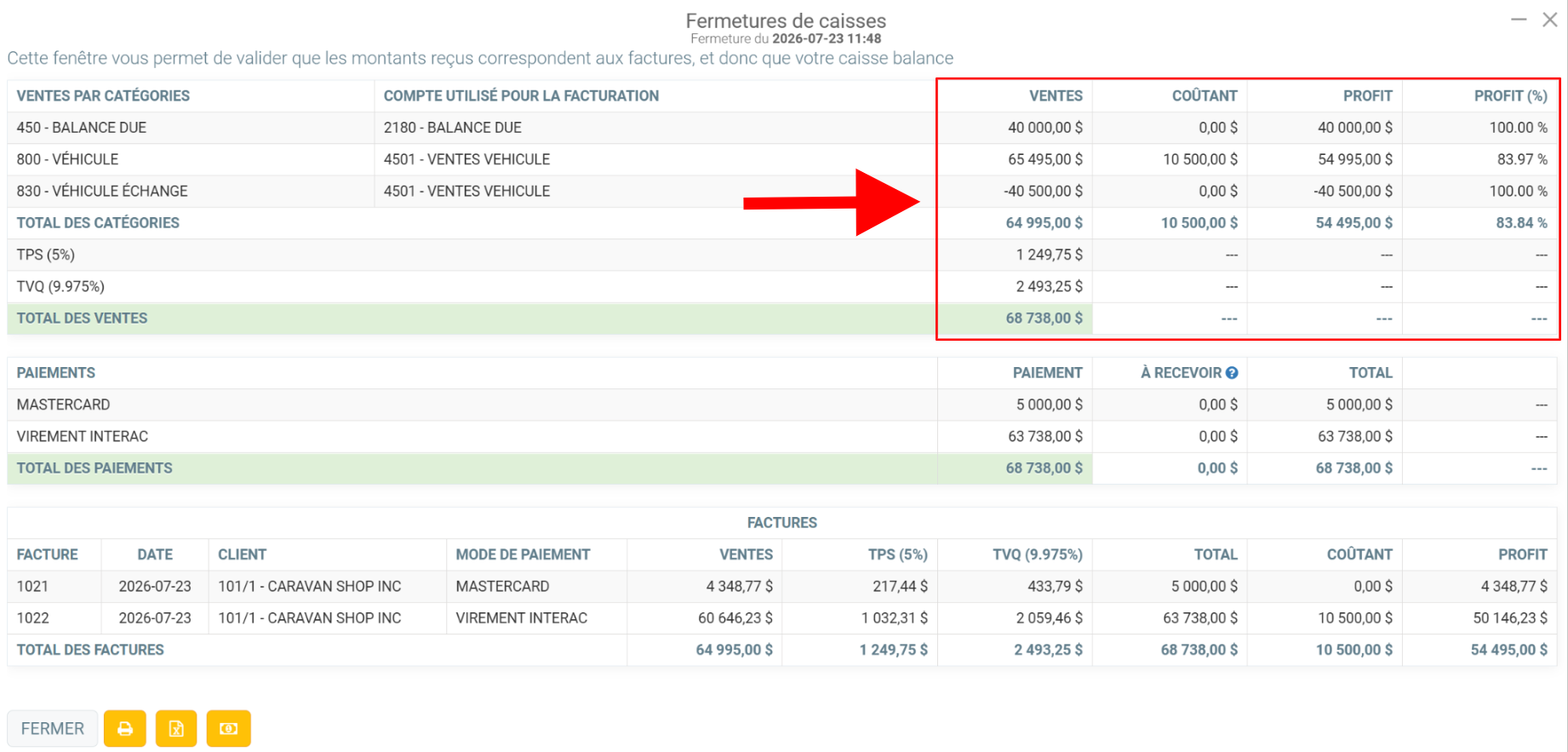Click the PROFIT (%) column header
The height and width of the screenshot is (752, 1568).
(x=1510, y=96)
